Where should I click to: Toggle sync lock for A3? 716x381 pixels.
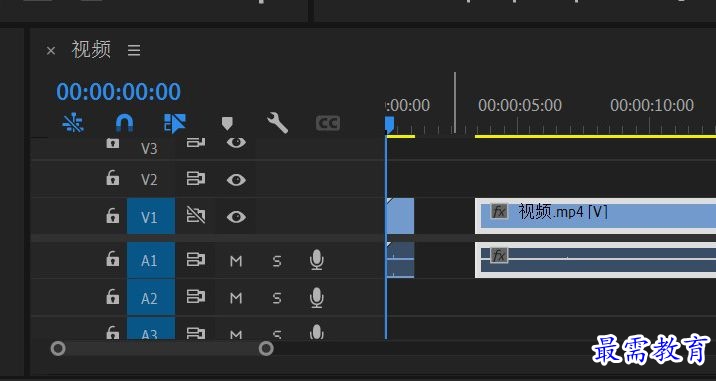click(x=195, y=333)
